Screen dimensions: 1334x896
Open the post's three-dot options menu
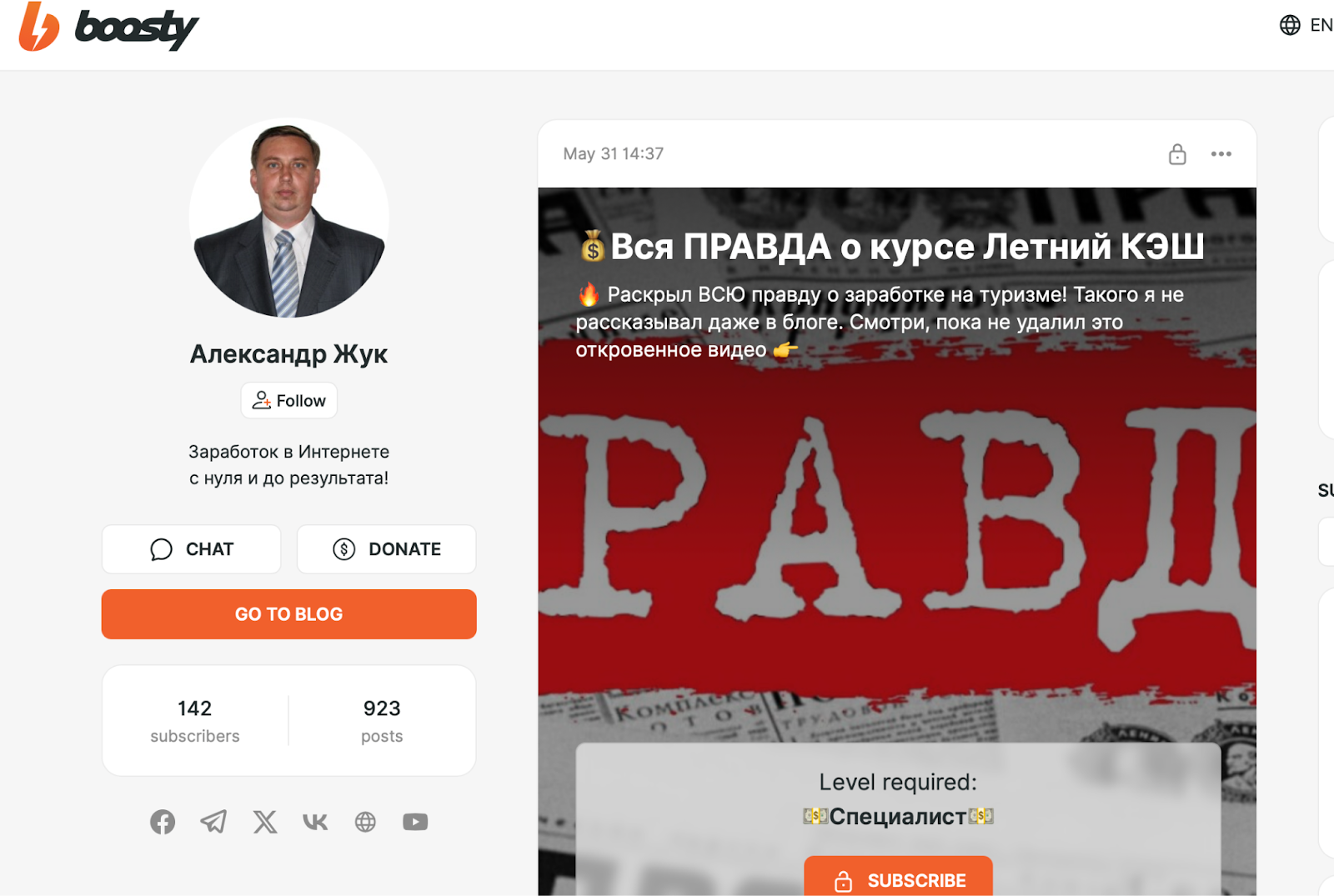1221,154
